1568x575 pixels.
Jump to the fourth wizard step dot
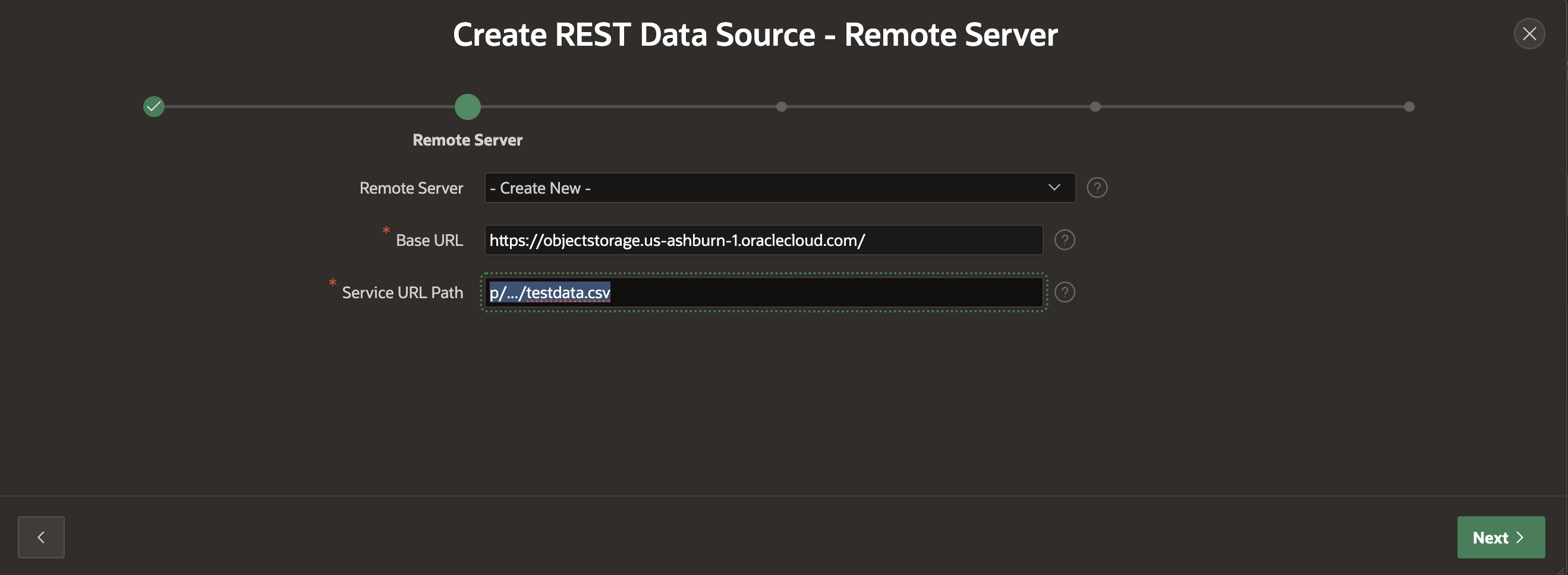1095,107
